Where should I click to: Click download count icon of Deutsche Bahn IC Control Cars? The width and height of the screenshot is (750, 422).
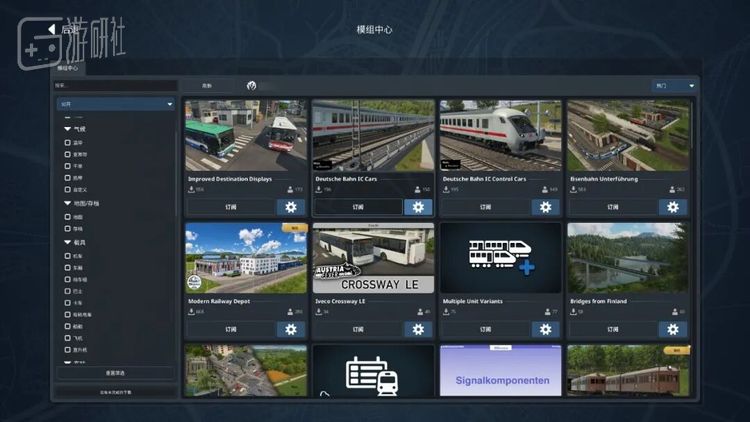446,189
